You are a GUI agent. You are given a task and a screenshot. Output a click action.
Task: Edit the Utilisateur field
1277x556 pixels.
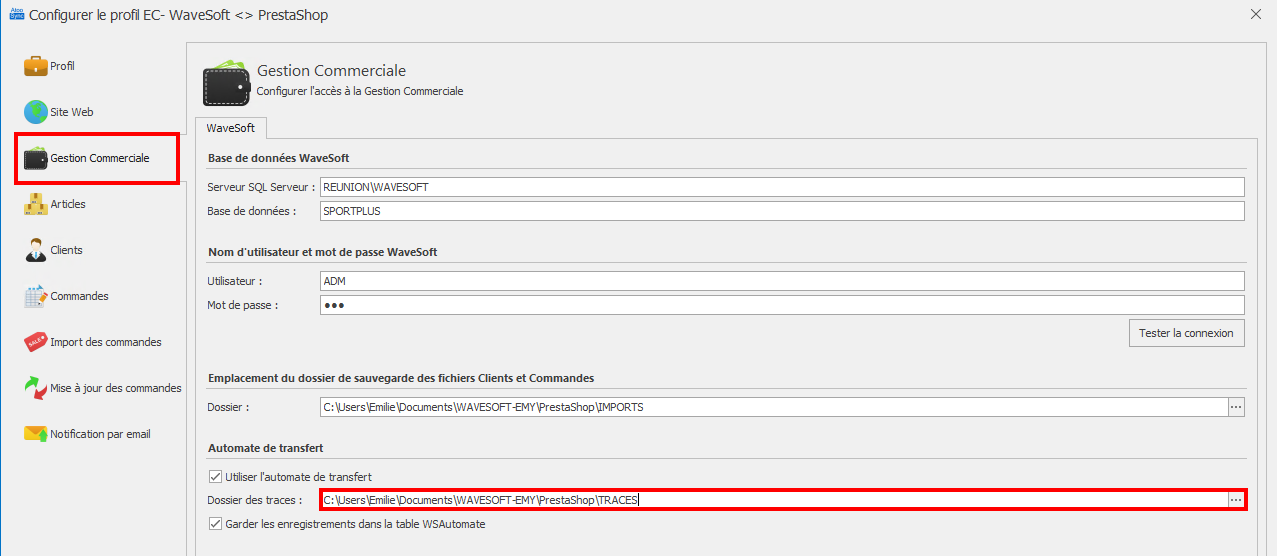[782, 281]
